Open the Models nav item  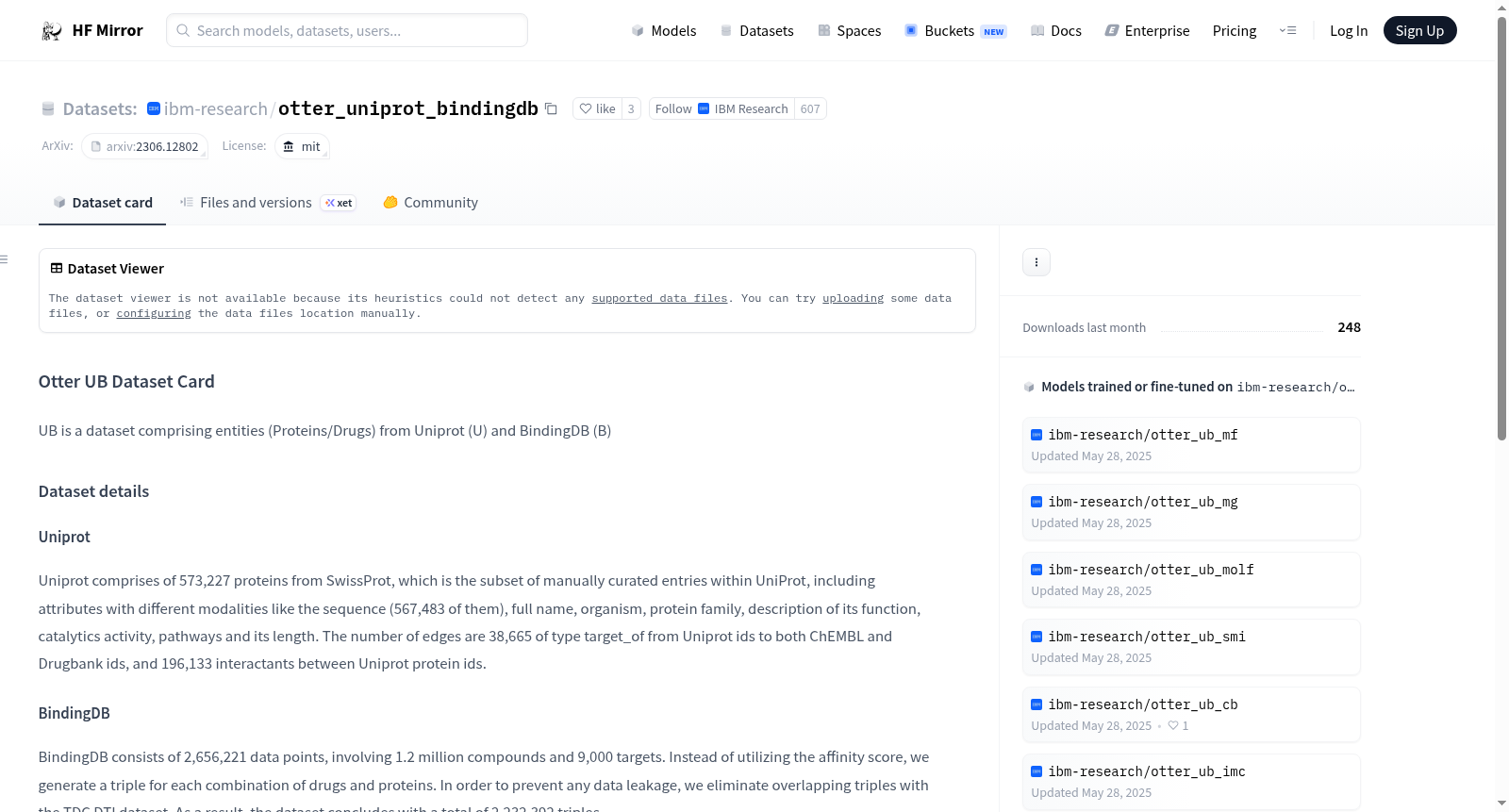pyautogui.click(x=664, y=31)
